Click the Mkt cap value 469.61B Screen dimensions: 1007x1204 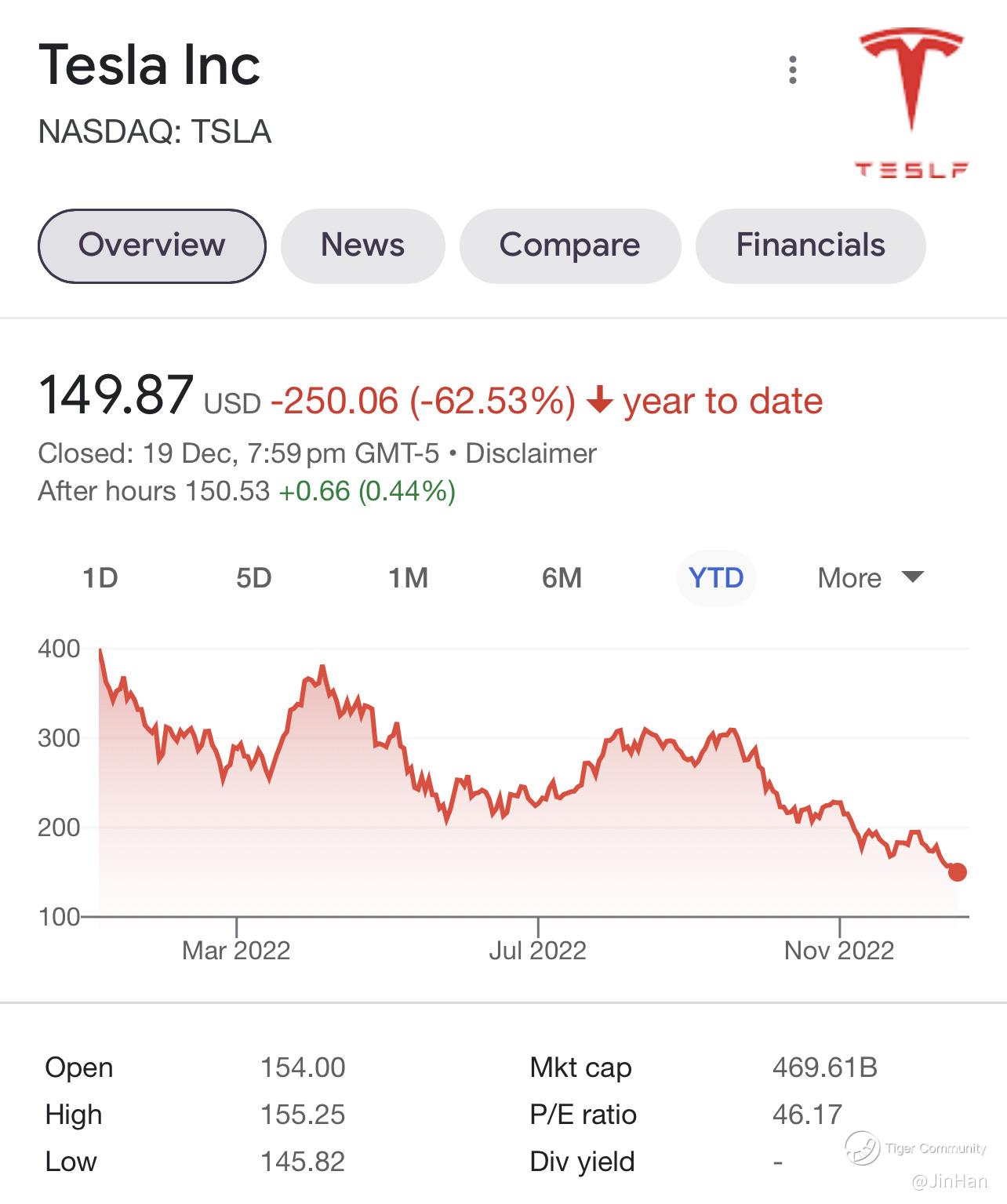824,1068
